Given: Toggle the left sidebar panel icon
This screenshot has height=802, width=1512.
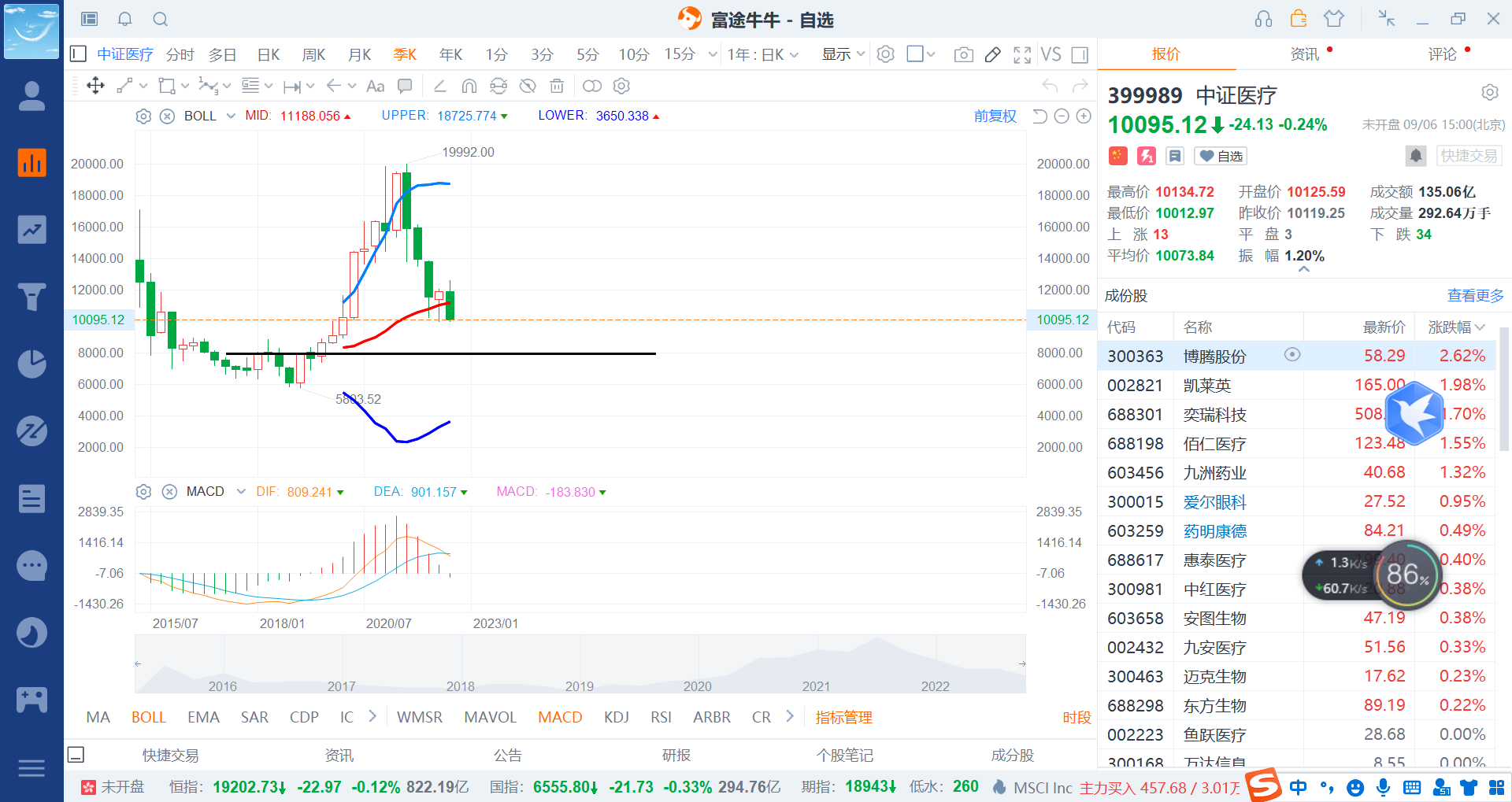Looking at the screenshot, I should (x=90, y=19).
